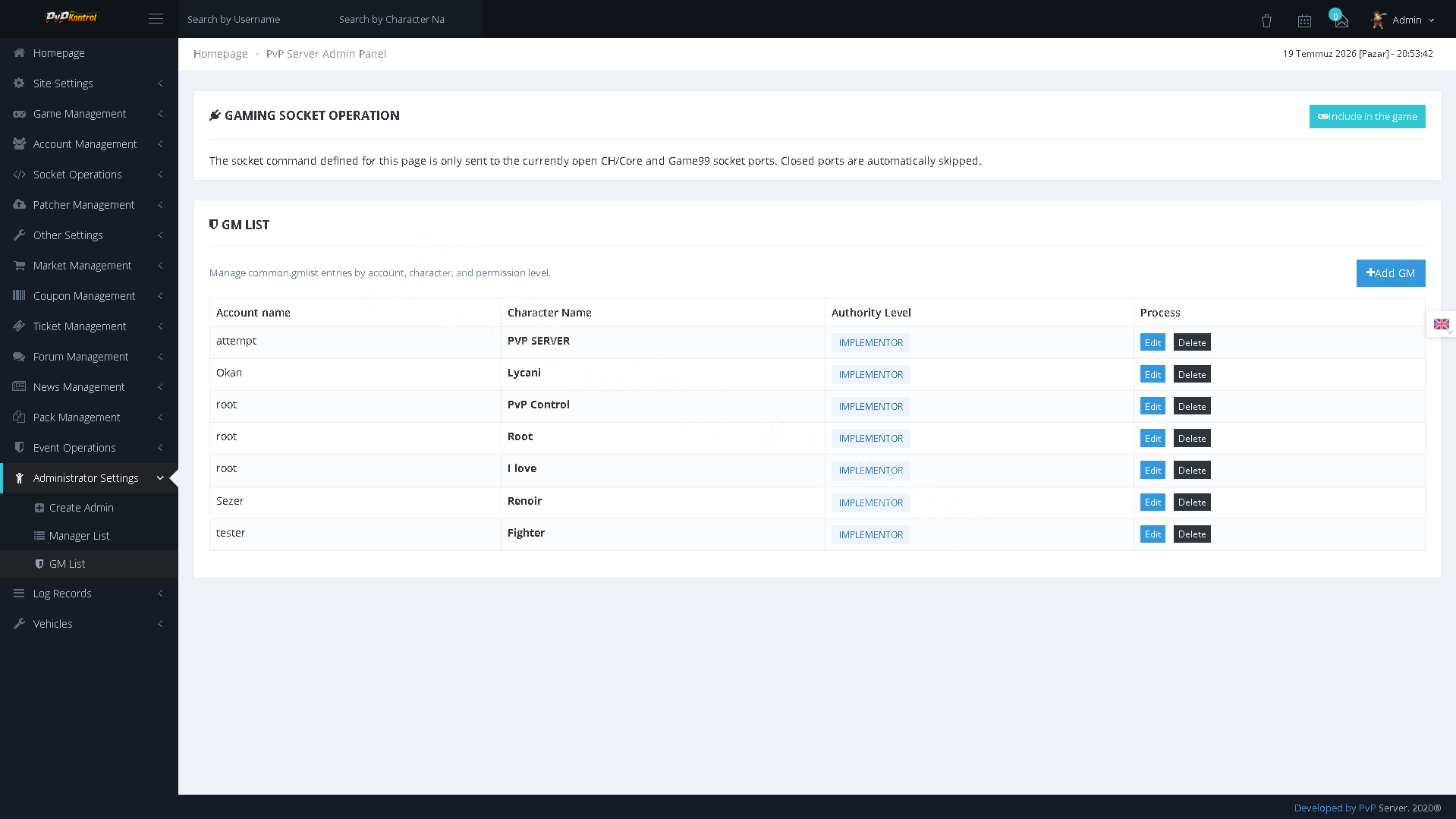
Task: Click the Homepage house icon in sidebar
Action: coord(19,53)
